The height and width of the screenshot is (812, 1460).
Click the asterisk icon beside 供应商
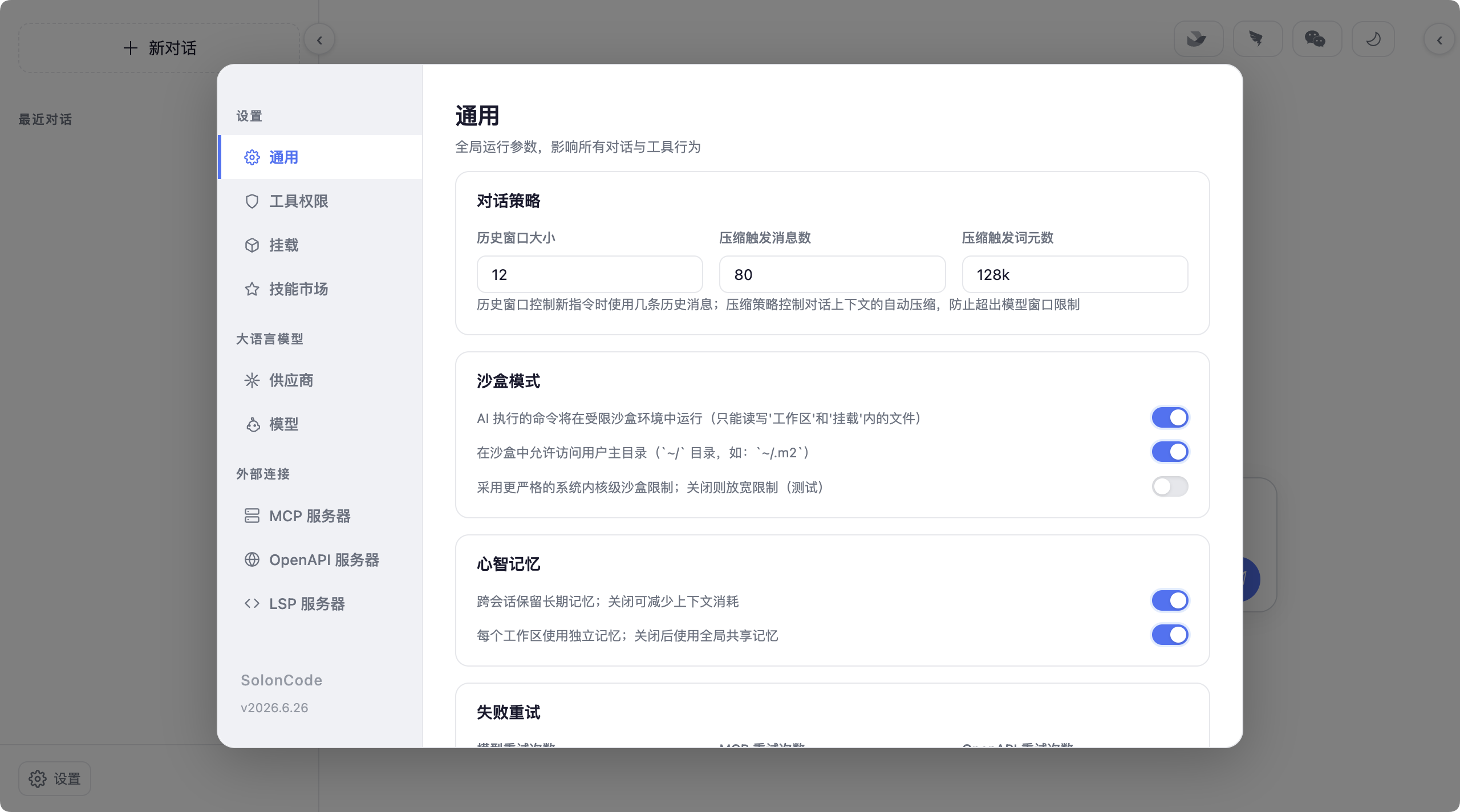[252, 380]
